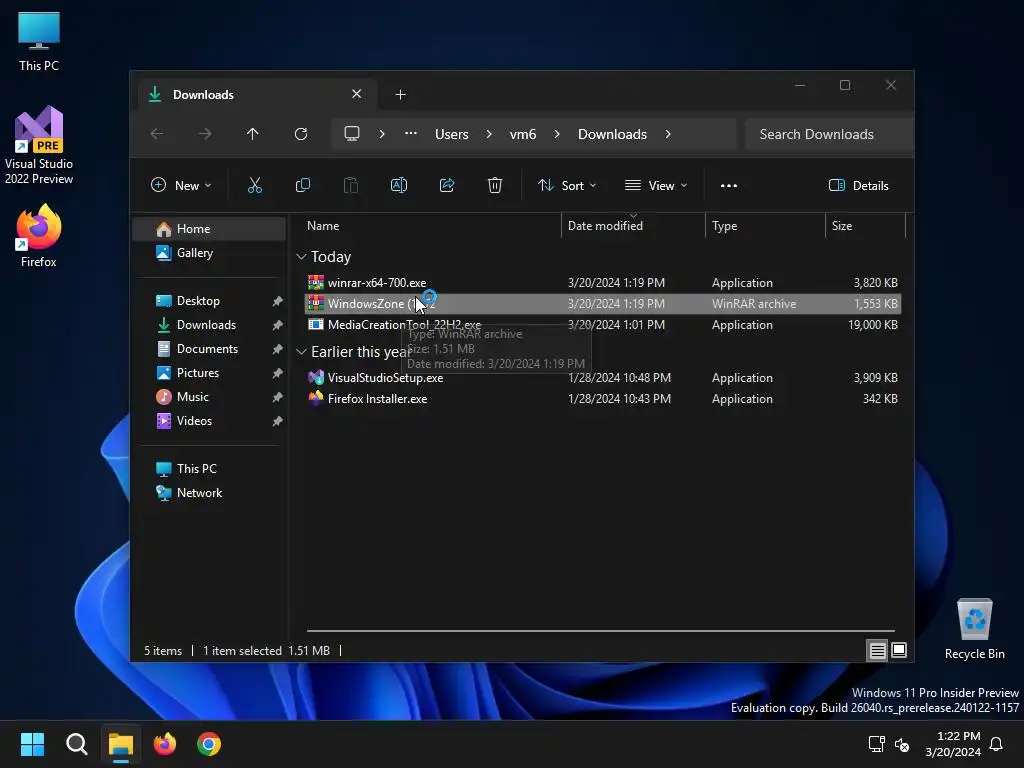The image size is (1024, 768).
Task: Click File Explorer in the taskbar
Action: [121, 744]
